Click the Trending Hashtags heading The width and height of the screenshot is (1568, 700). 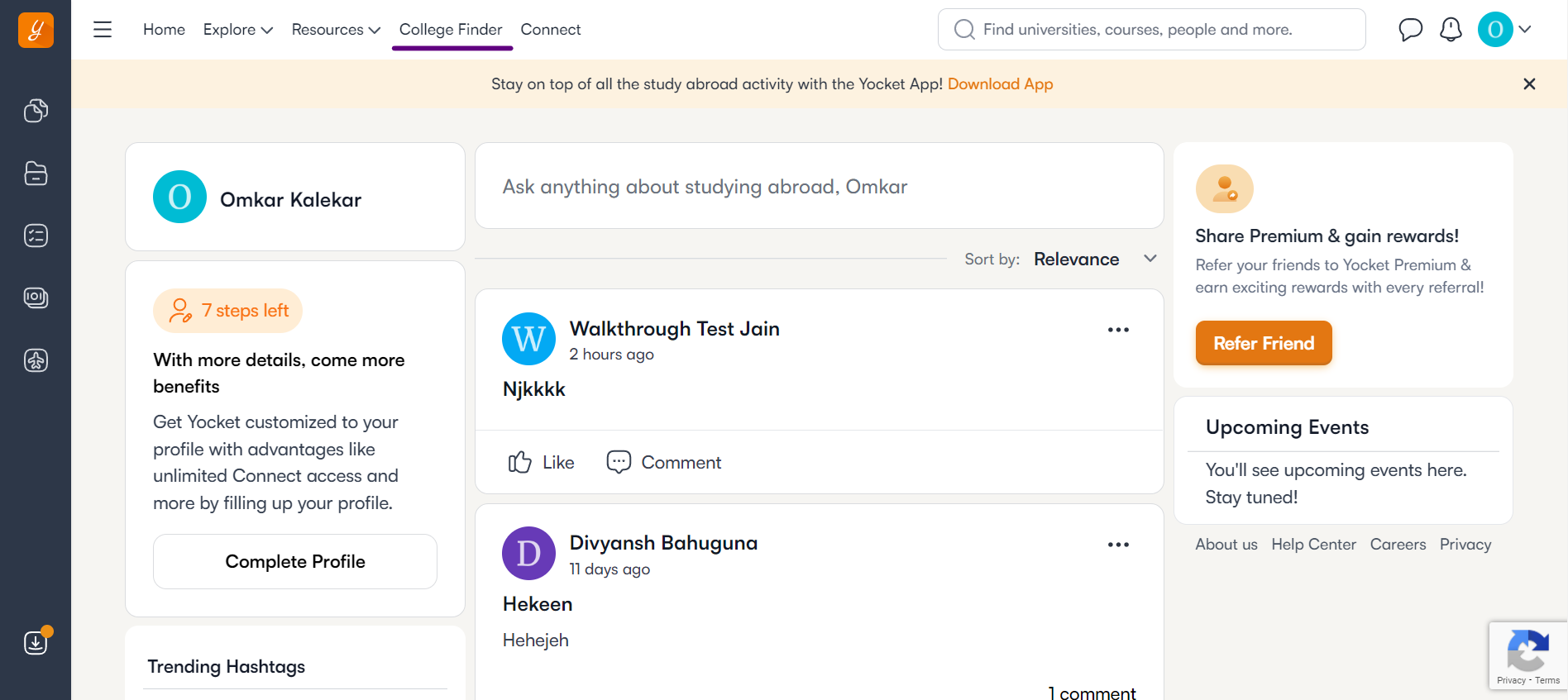click(x=227, y=667)
